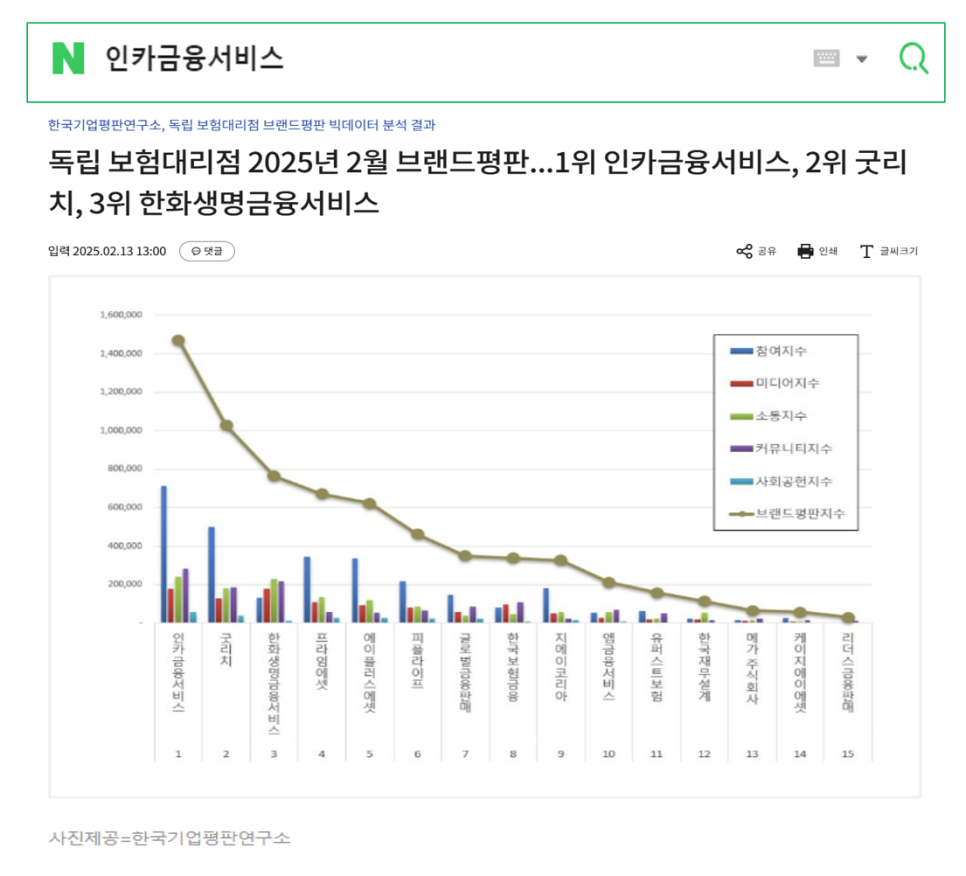Screen dimensions: 966x876
Task: Click the date text 입력 2025.02.13 13:00
Action: [107, 251]
